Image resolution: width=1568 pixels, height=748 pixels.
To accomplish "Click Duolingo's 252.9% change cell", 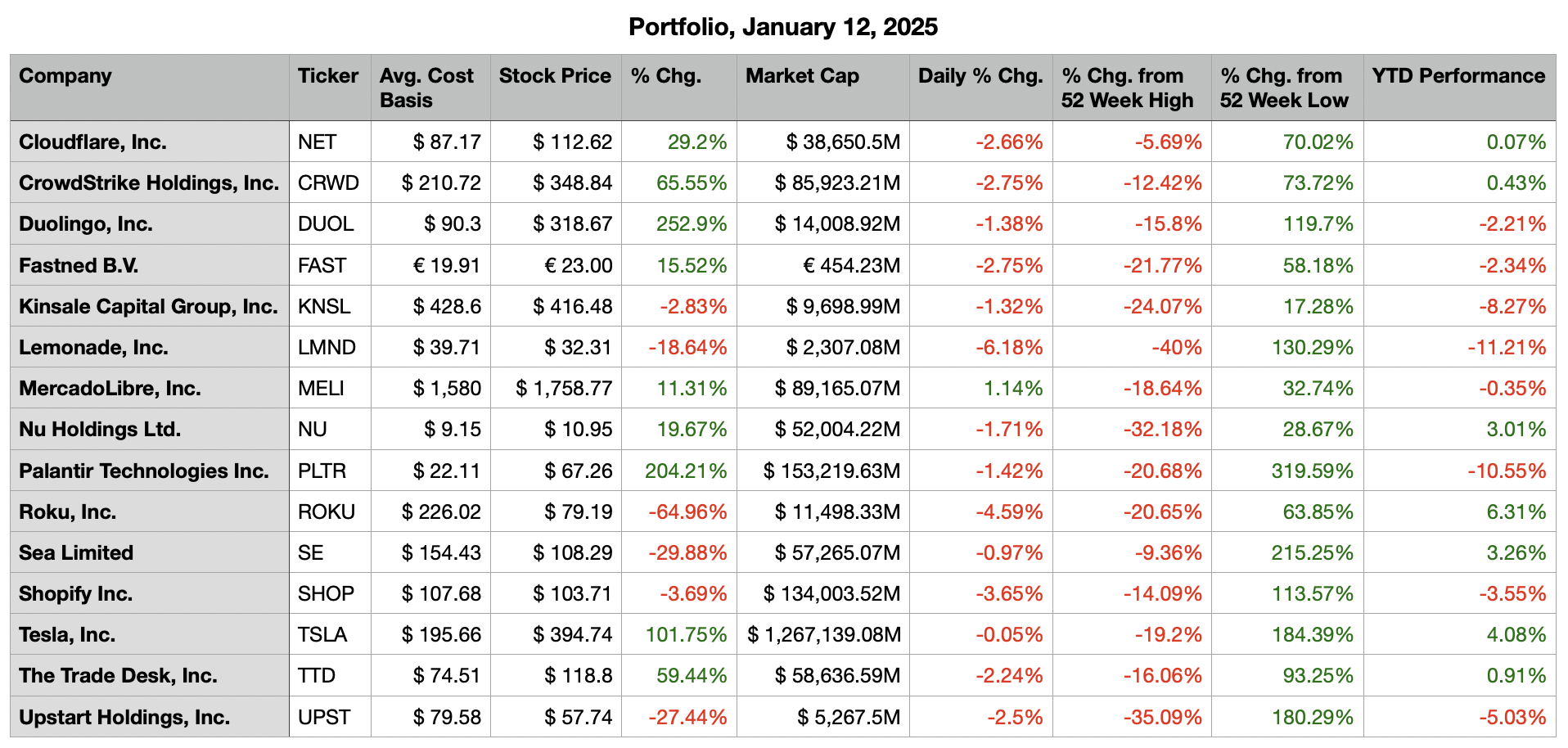I will coord(692,224).
